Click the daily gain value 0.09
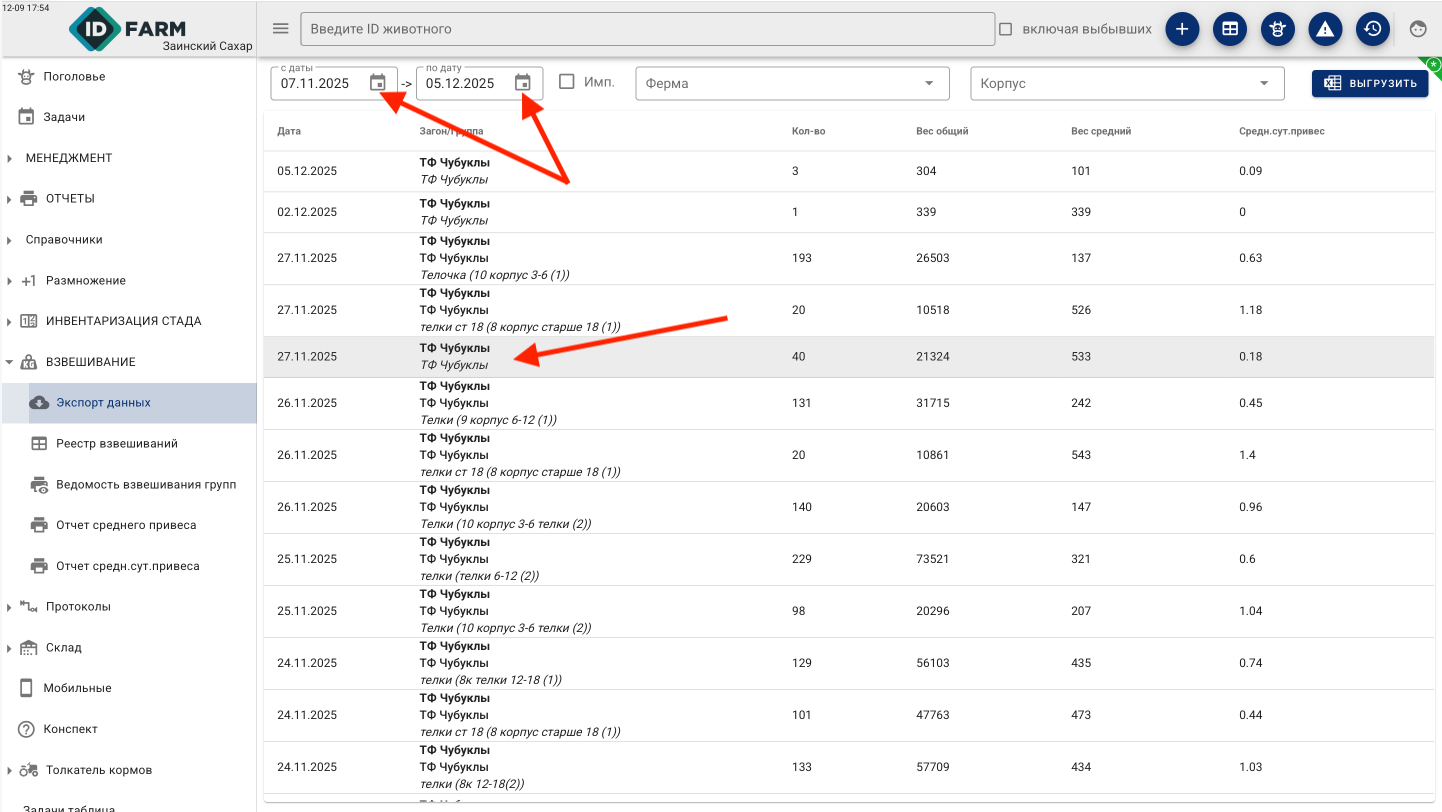 pos(1251,171)
